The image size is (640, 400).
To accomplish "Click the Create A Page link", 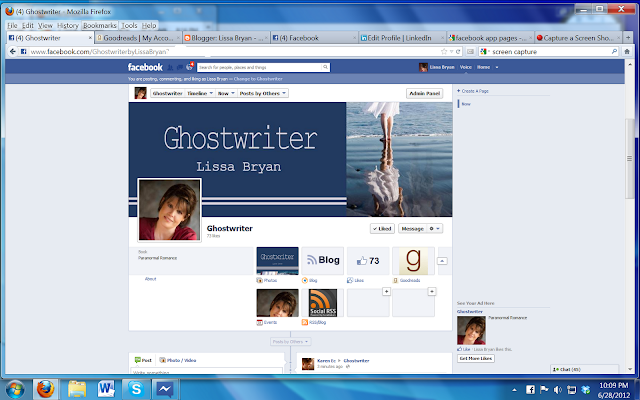I will click(x=473, y=91).
